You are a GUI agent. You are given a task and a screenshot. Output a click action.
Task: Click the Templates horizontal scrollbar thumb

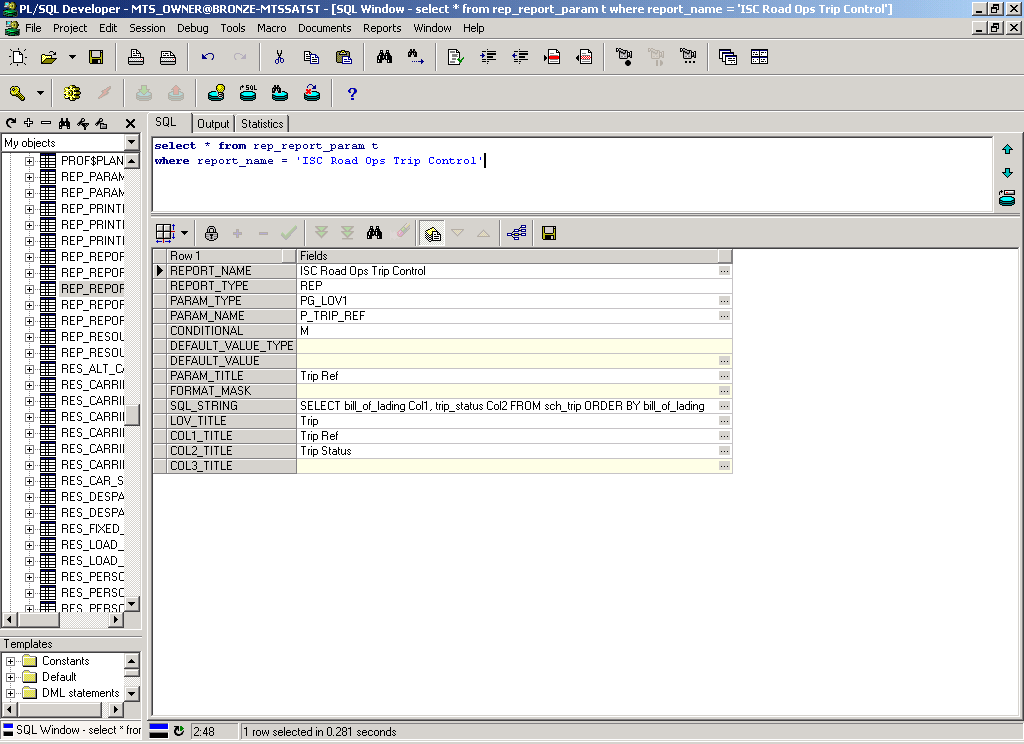(59, 709)
